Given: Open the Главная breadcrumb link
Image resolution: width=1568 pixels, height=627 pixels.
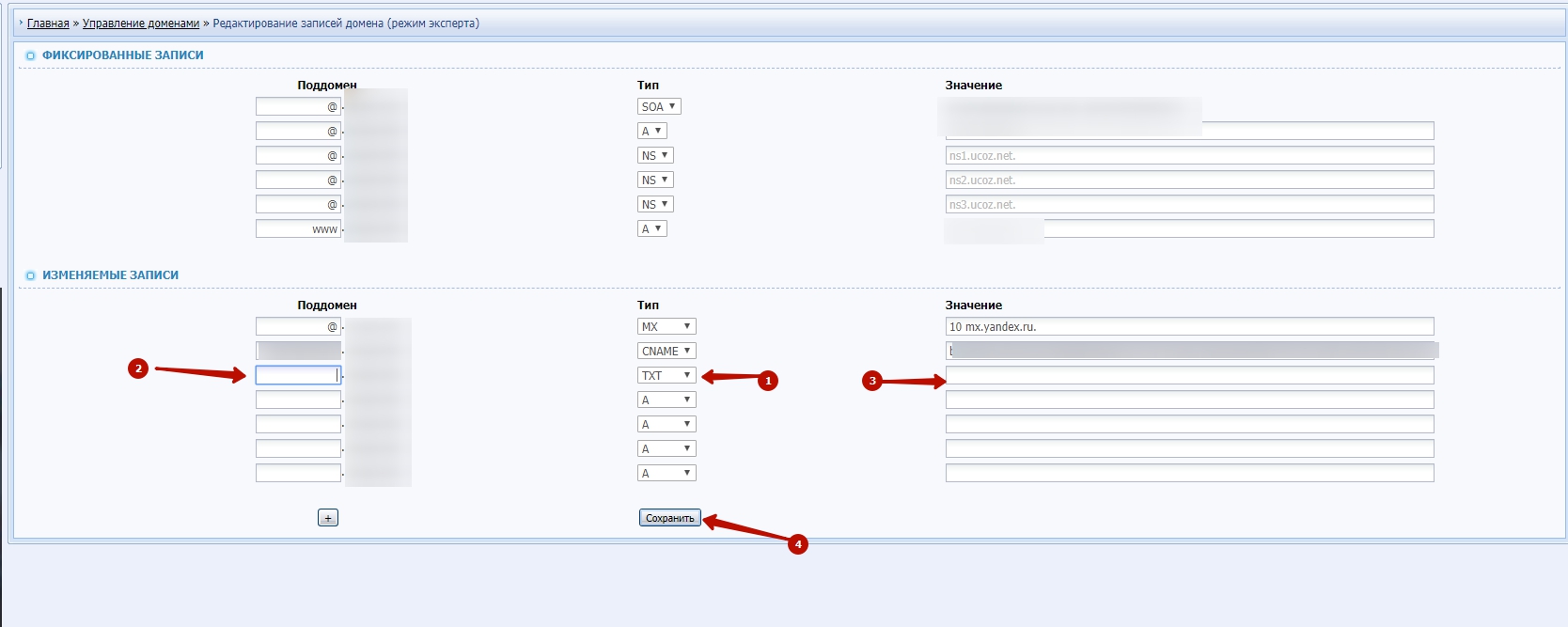Looking at the screenshot, I should coord(48,24).
